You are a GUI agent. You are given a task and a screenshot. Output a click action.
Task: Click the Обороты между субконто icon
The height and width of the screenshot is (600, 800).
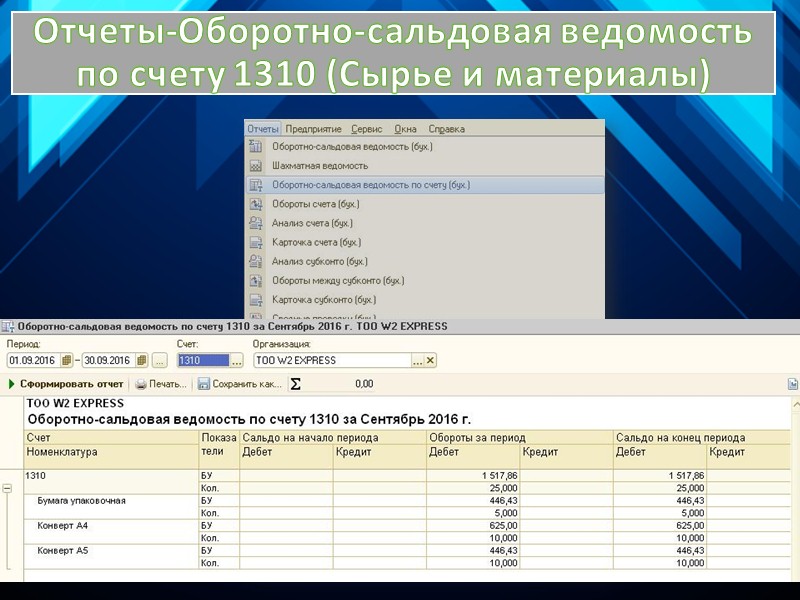(x=256, y=281)
